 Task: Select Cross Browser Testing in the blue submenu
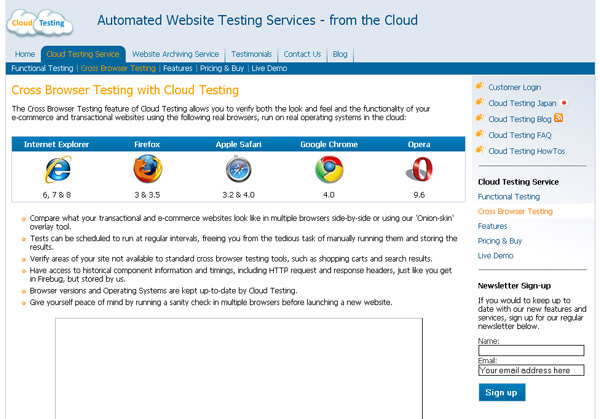click(x=118, y=68)
